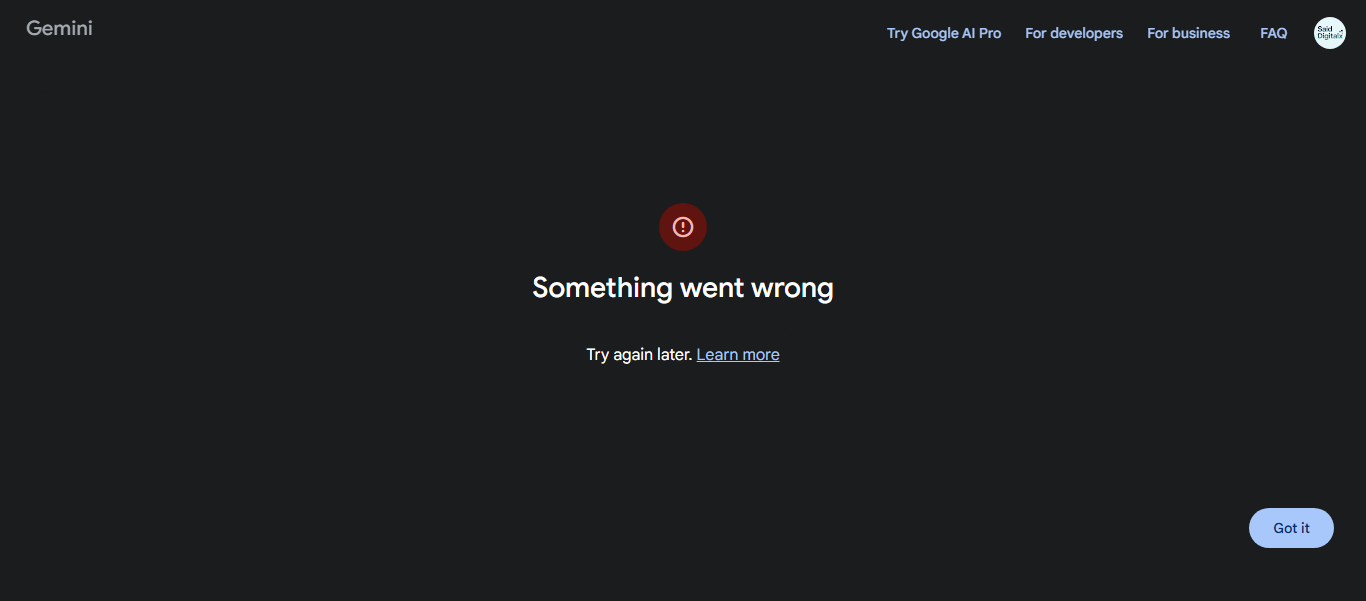Open the For business link

click(1188, 33)
